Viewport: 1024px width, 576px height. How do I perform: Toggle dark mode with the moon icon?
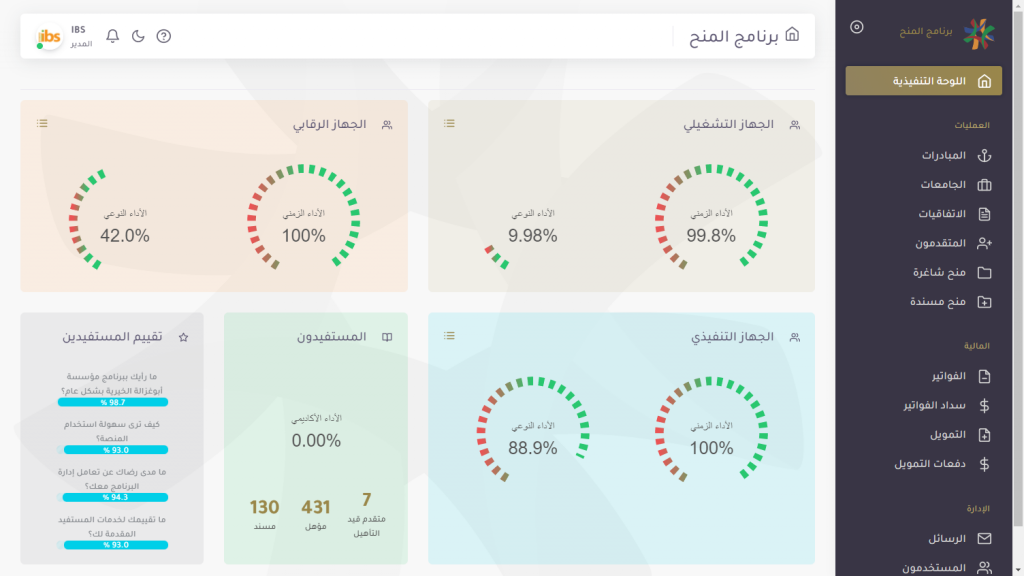coord(138,36)
